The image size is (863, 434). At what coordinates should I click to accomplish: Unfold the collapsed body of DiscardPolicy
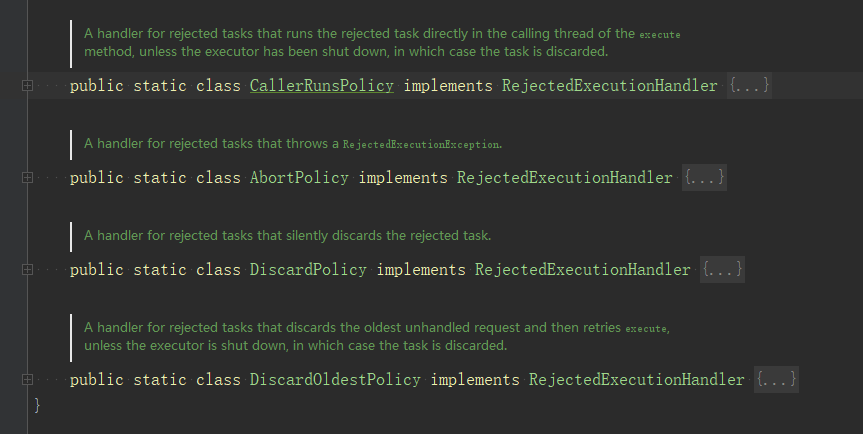722,269
